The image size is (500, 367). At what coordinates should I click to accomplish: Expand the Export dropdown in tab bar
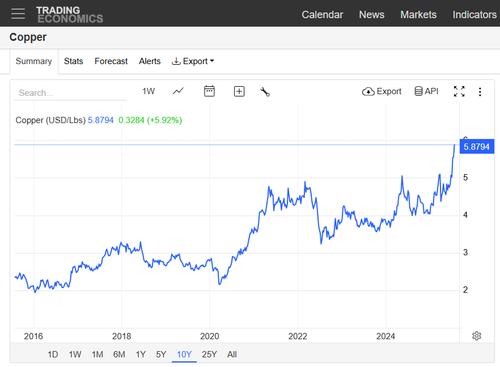[193, 61]
